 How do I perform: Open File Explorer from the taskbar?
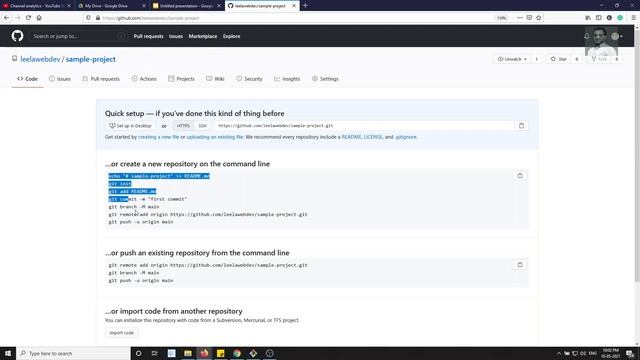pos(188,353)
